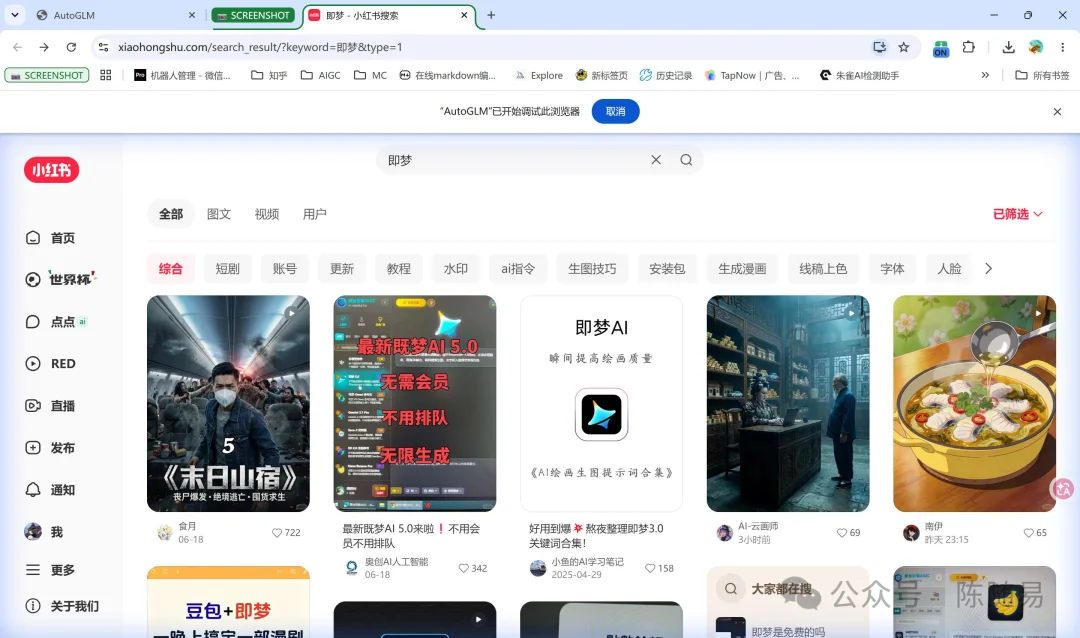Viewport: 1080px width, 638px height.
Task: Select the 更新 filter chip
Action: [342, 269]
